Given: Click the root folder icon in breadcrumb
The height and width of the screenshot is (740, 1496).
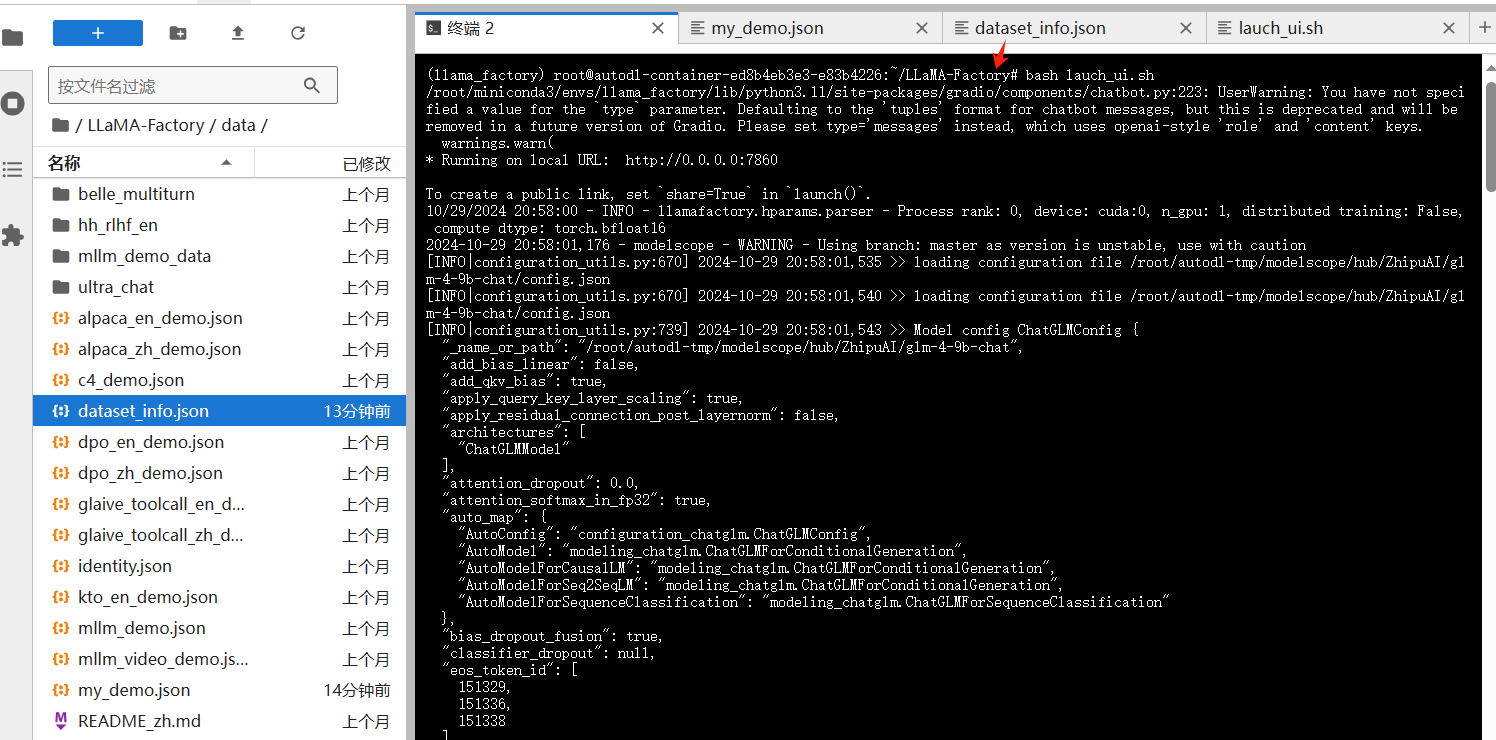Looking at the screenshot, I should tap(60, 126).
